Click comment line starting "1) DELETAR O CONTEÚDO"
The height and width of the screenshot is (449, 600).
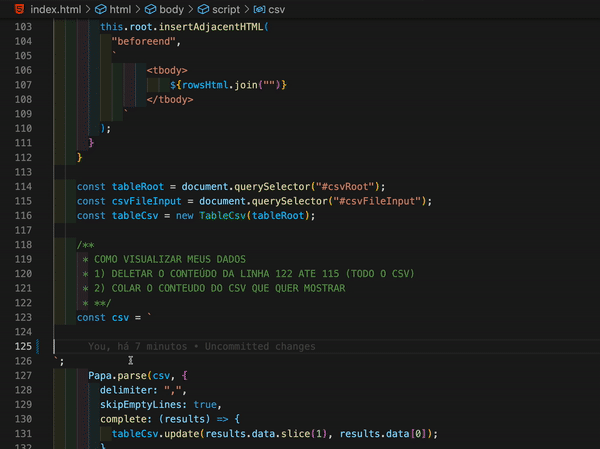(x=254, y=274)
